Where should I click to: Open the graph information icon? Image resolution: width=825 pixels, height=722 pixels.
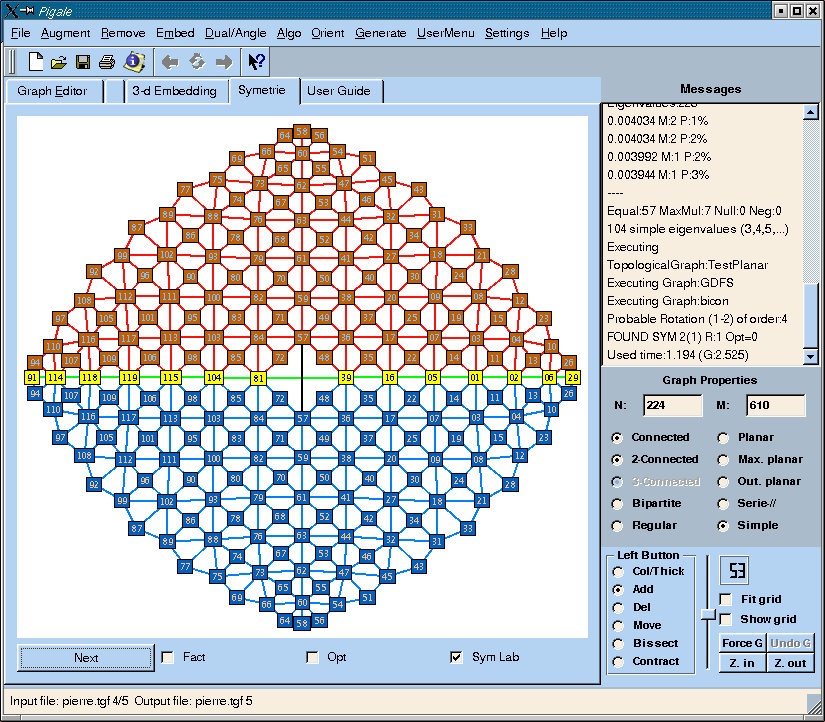pyautogui.click(x=133, y=62)
